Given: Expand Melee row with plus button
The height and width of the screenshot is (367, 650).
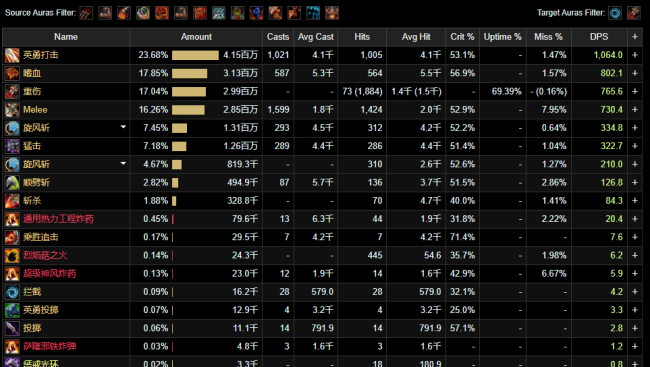Looking at the screenshot, I should coord(635,109).
